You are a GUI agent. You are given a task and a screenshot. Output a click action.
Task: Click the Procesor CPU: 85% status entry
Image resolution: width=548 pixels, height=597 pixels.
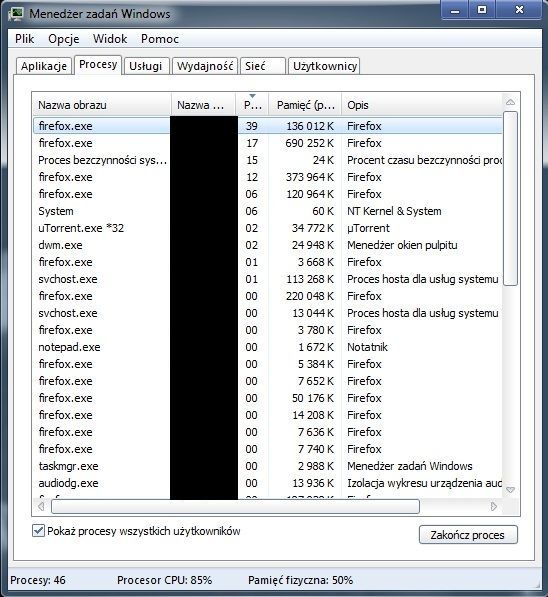tap(165, 580)
